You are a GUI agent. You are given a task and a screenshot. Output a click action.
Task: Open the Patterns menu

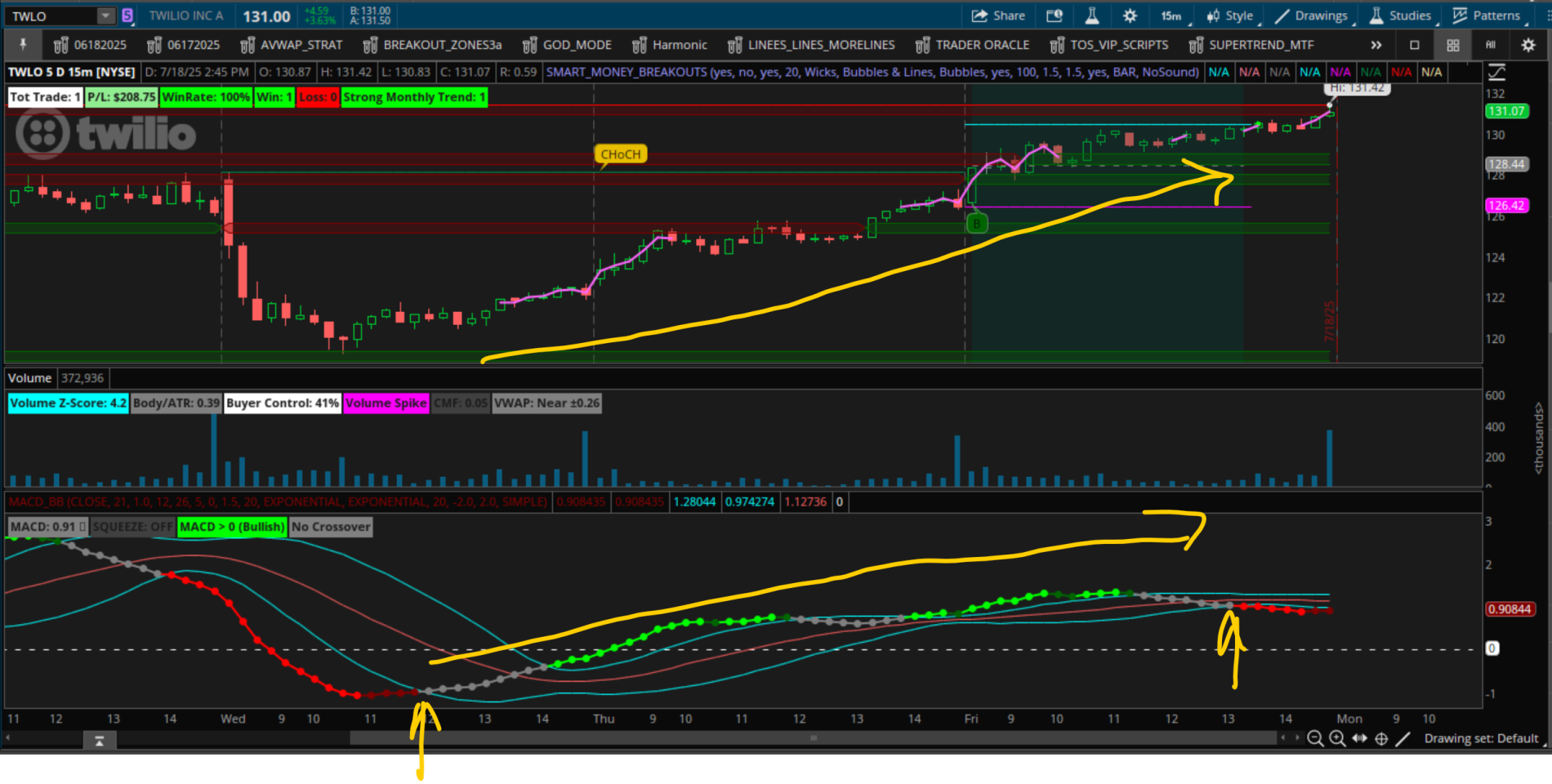1487,16
